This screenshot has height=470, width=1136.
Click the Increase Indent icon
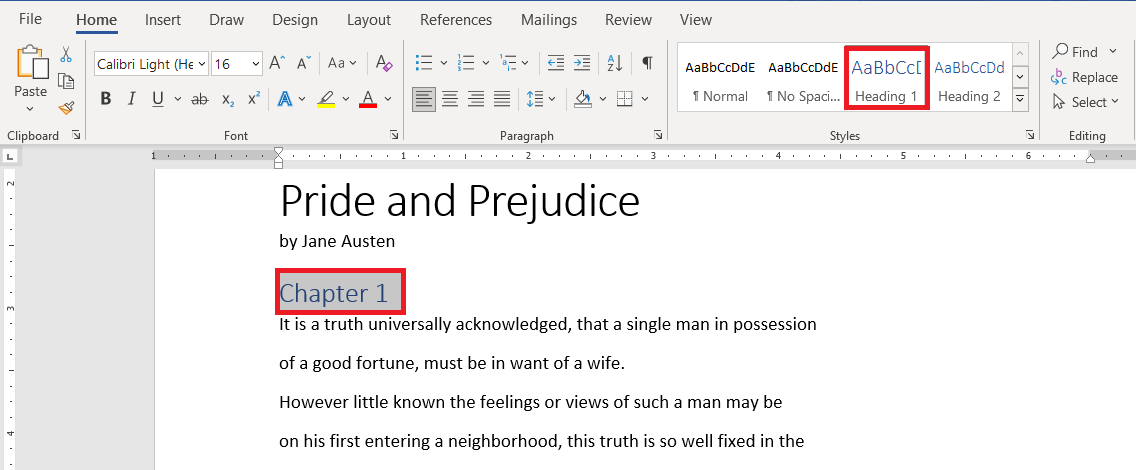click(x=582, y=63)
